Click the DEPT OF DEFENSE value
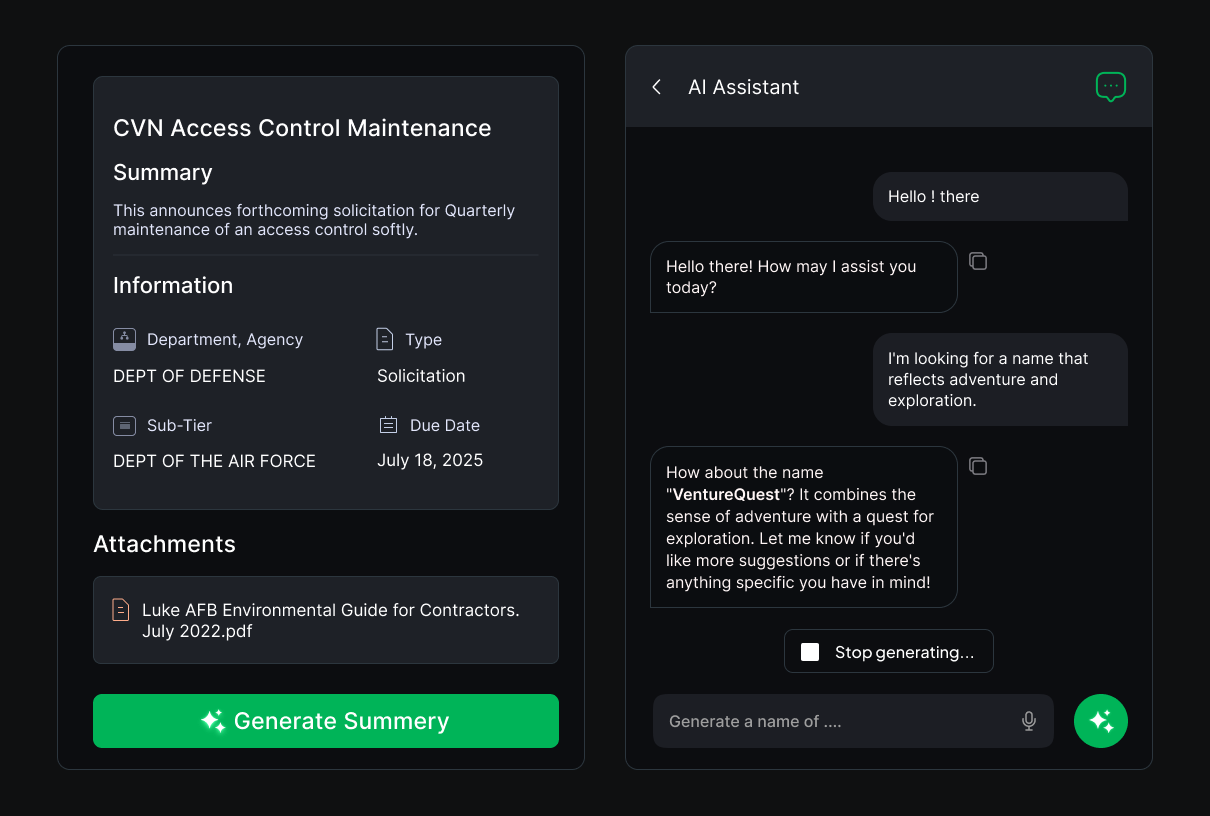1210x816 pixels. [x=189, y=376]
